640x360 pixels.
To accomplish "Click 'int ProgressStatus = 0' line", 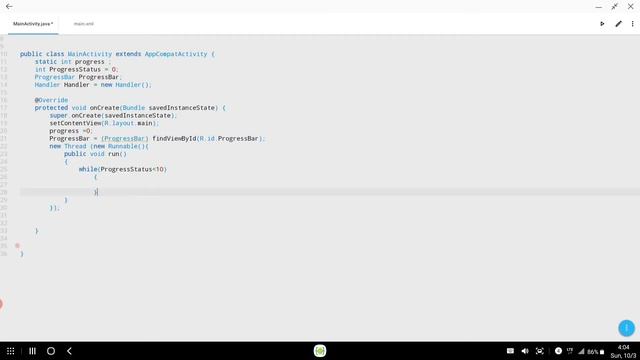I will [x=76, y=69].
